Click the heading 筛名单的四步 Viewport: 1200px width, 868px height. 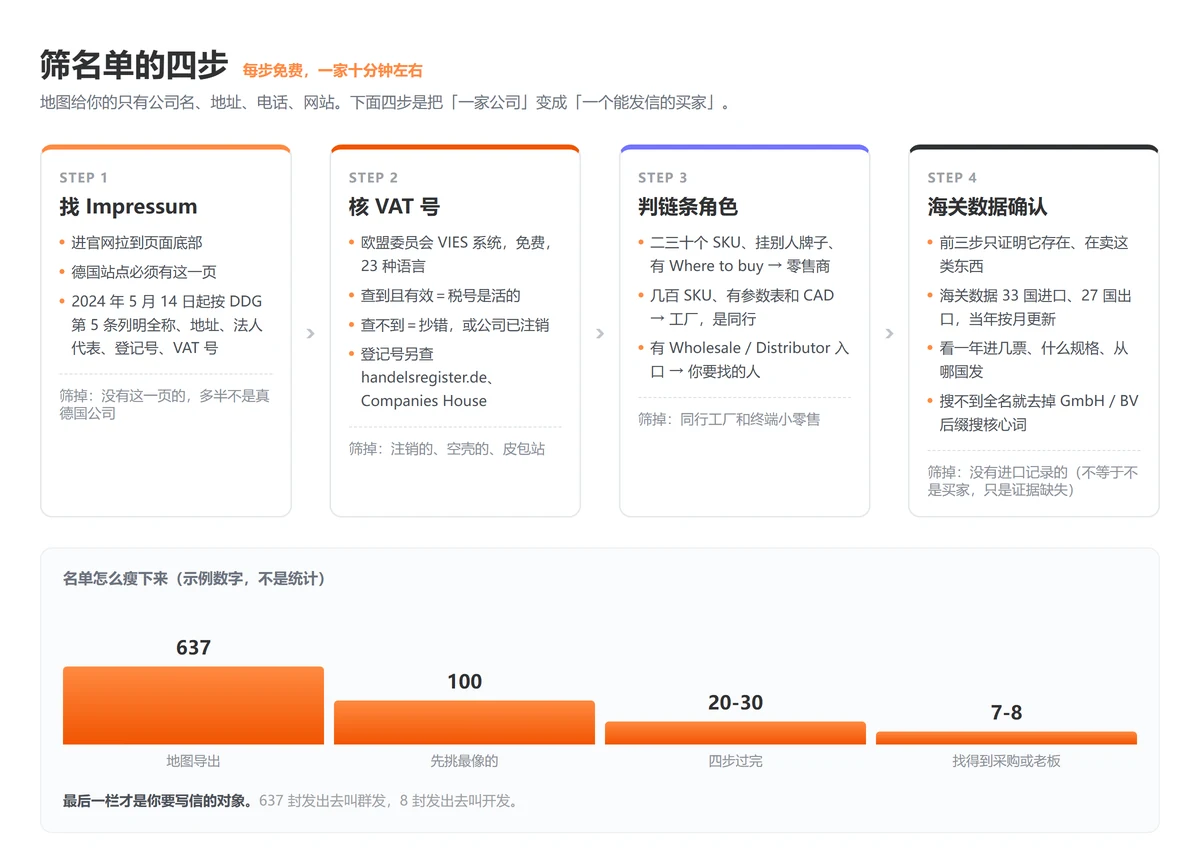134,66
